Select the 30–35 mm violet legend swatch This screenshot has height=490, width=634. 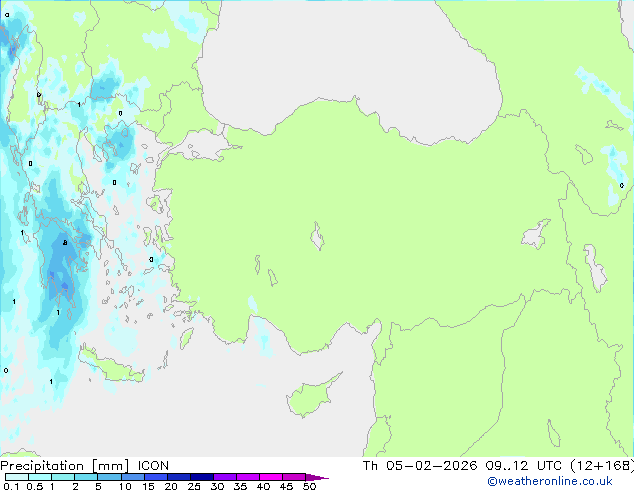(x=225, y=477)
